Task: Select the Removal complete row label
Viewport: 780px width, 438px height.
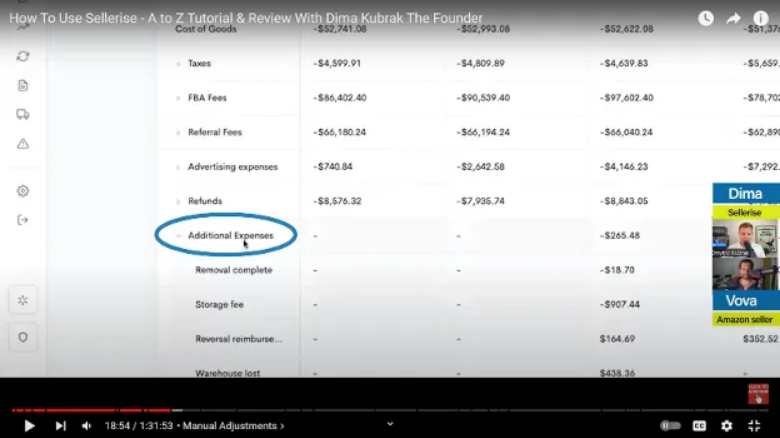Action: click(234, 270)
